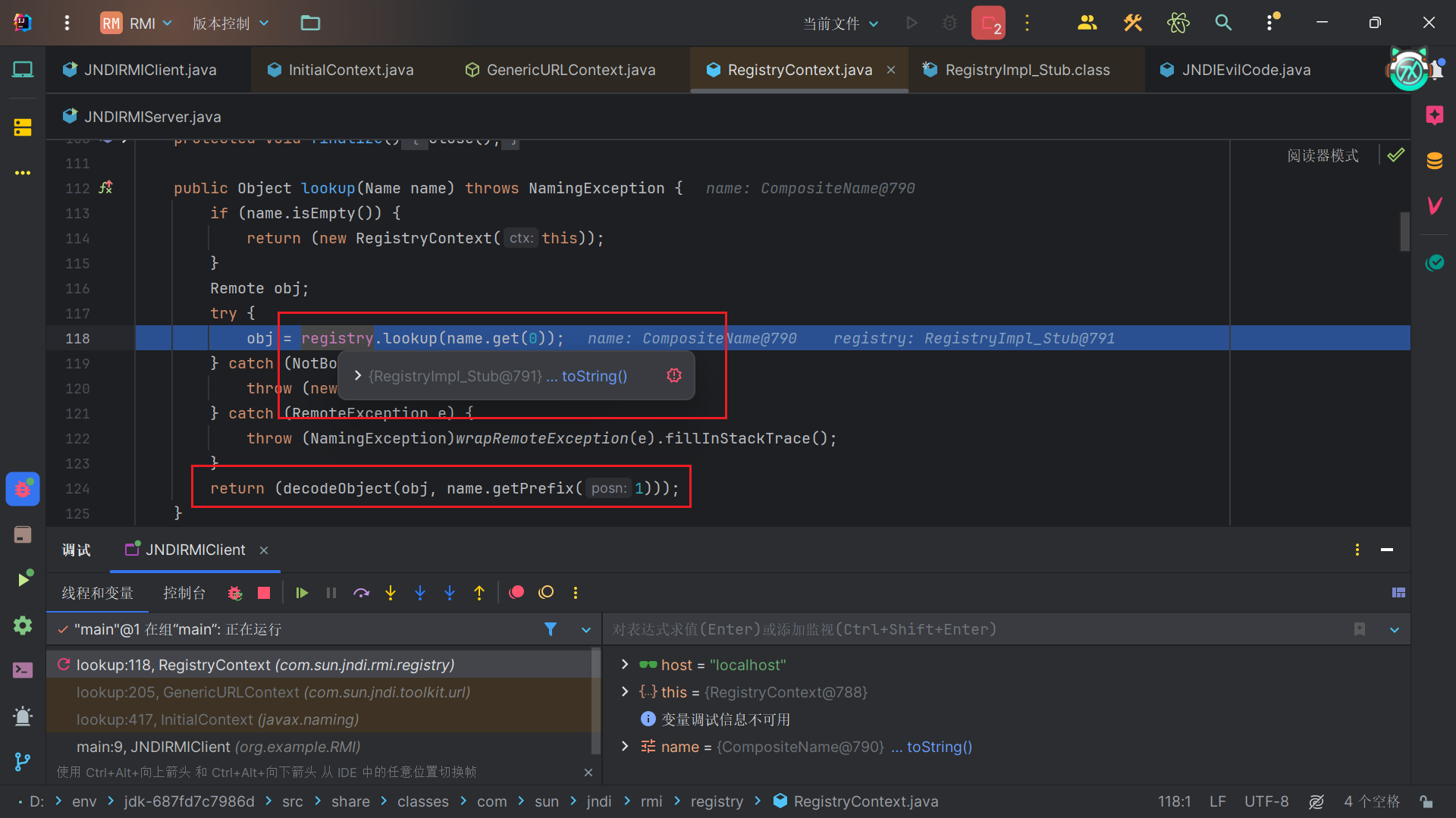Viewport: 1456px width, 818px height.
Task: Open the Terminal tool window icon
Action: click(23, 670)
